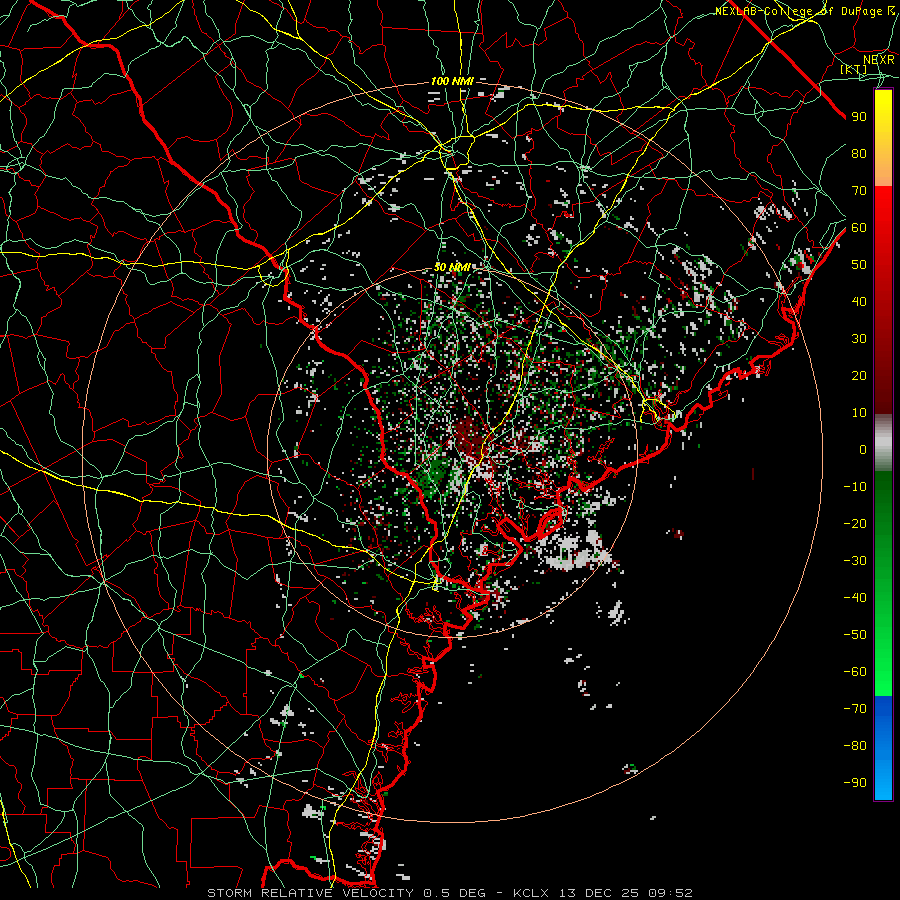Click the -40 scale label
The image size is (900, 900).
click(855, 598)
